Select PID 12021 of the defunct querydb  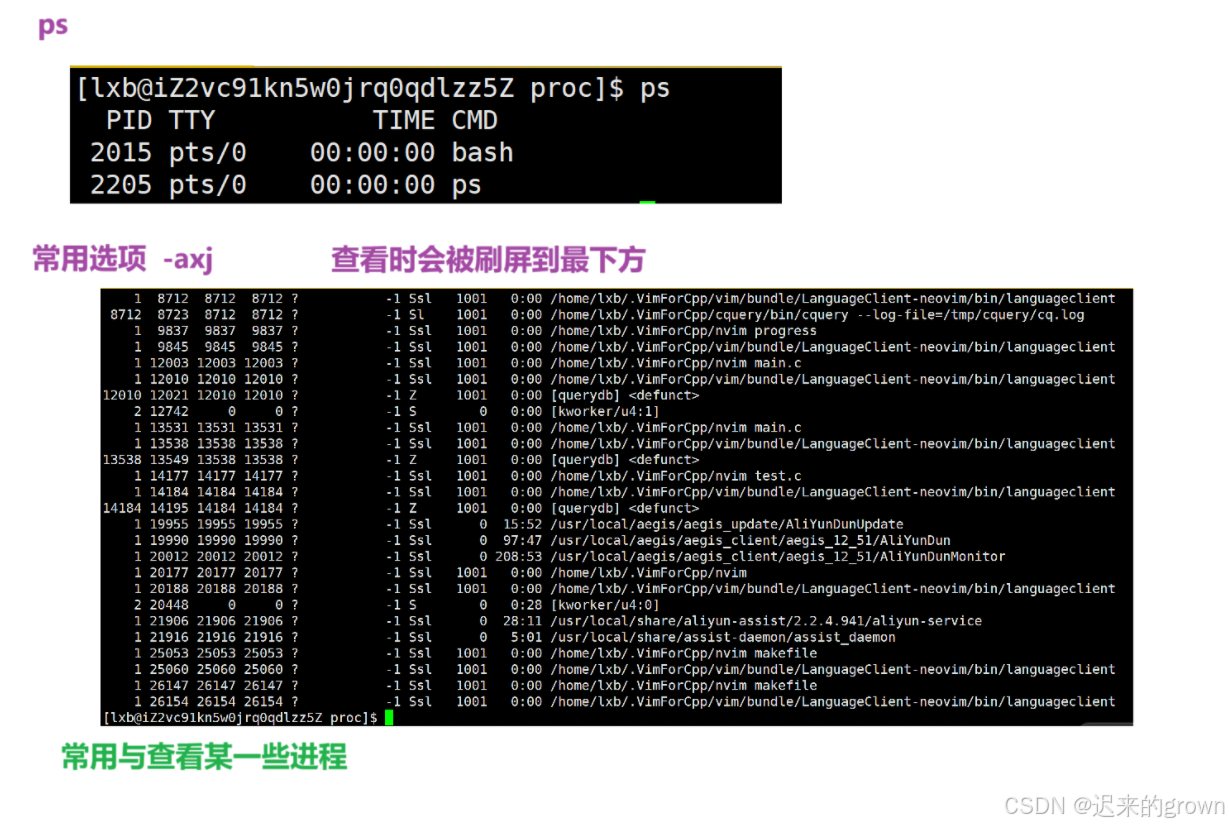(x=169, y=395)
